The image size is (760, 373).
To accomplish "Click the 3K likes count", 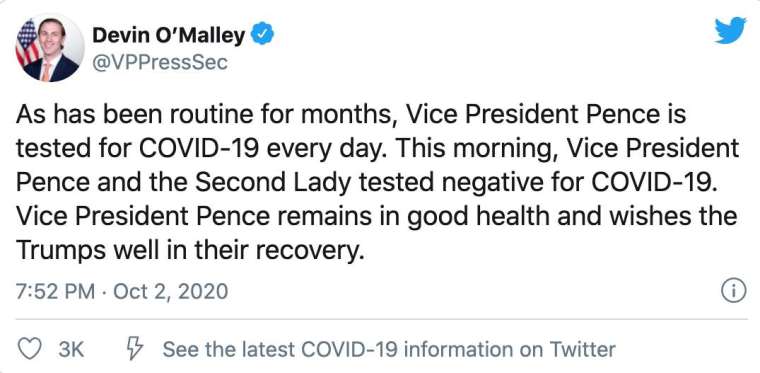I will (71, 349).
